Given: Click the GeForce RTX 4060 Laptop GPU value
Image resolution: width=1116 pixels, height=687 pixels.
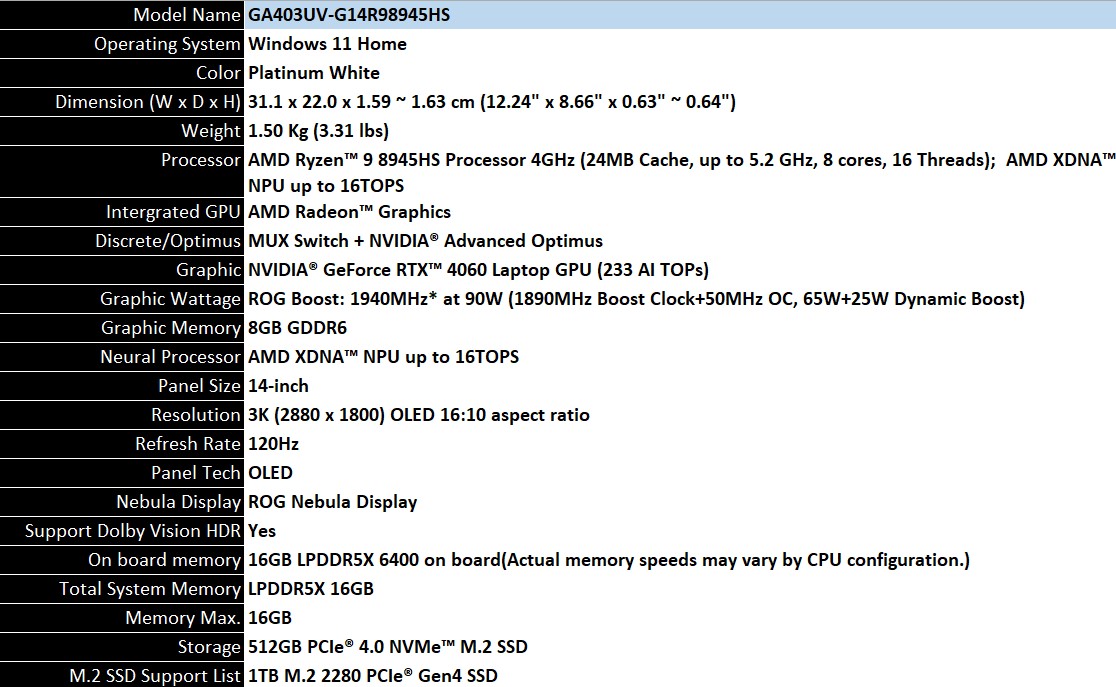Looking at the screenshot, I should coord(478,270).
